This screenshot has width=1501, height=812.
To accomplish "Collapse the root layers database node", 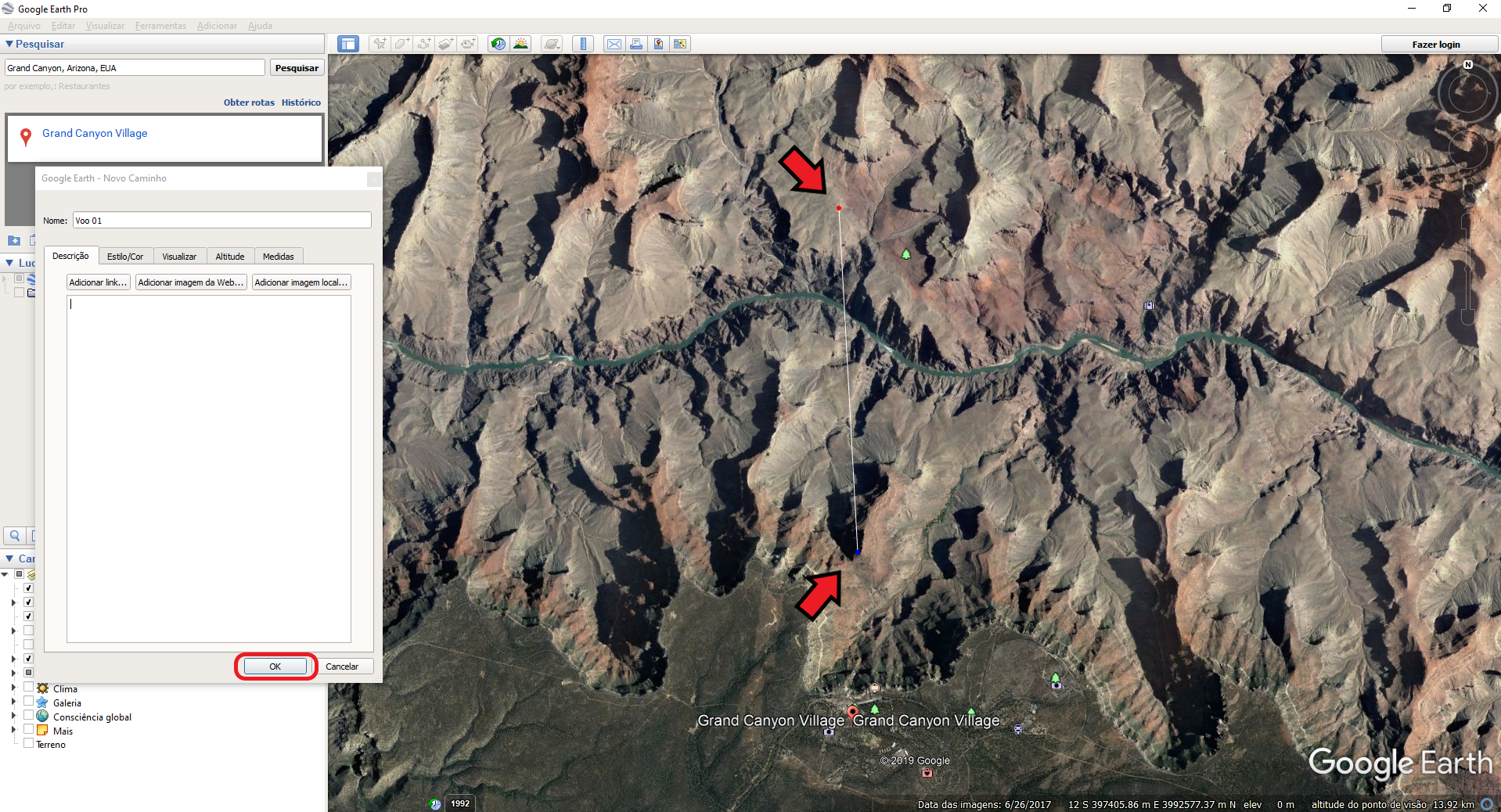I will (5, 574).
